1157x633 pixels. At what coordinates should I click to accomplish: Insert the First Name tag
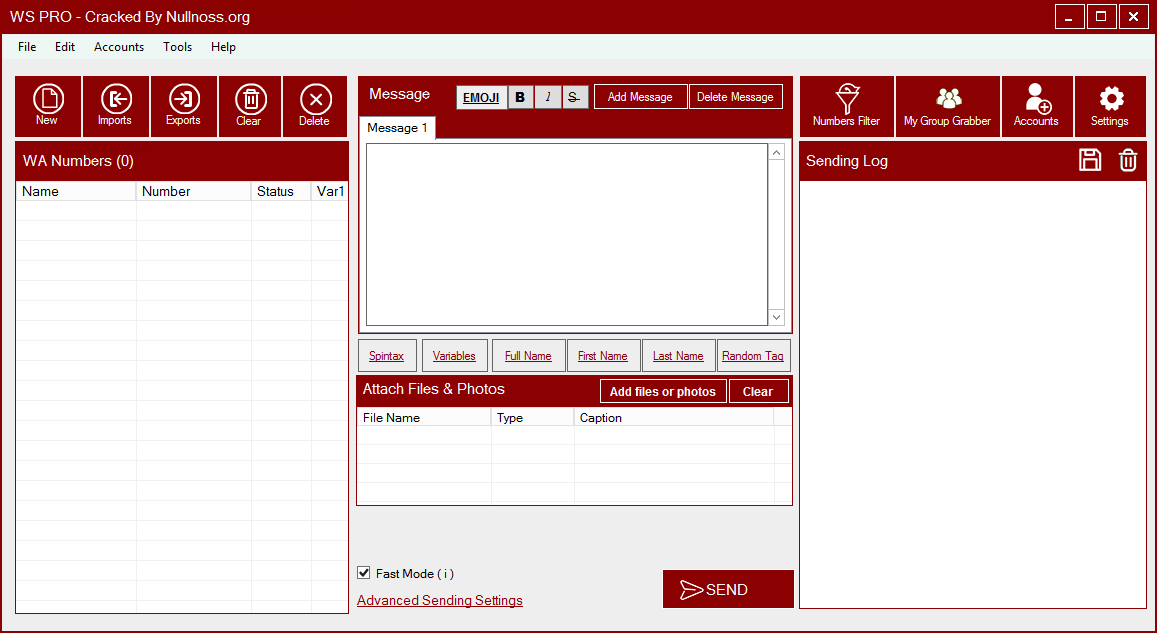coord(603,356)
